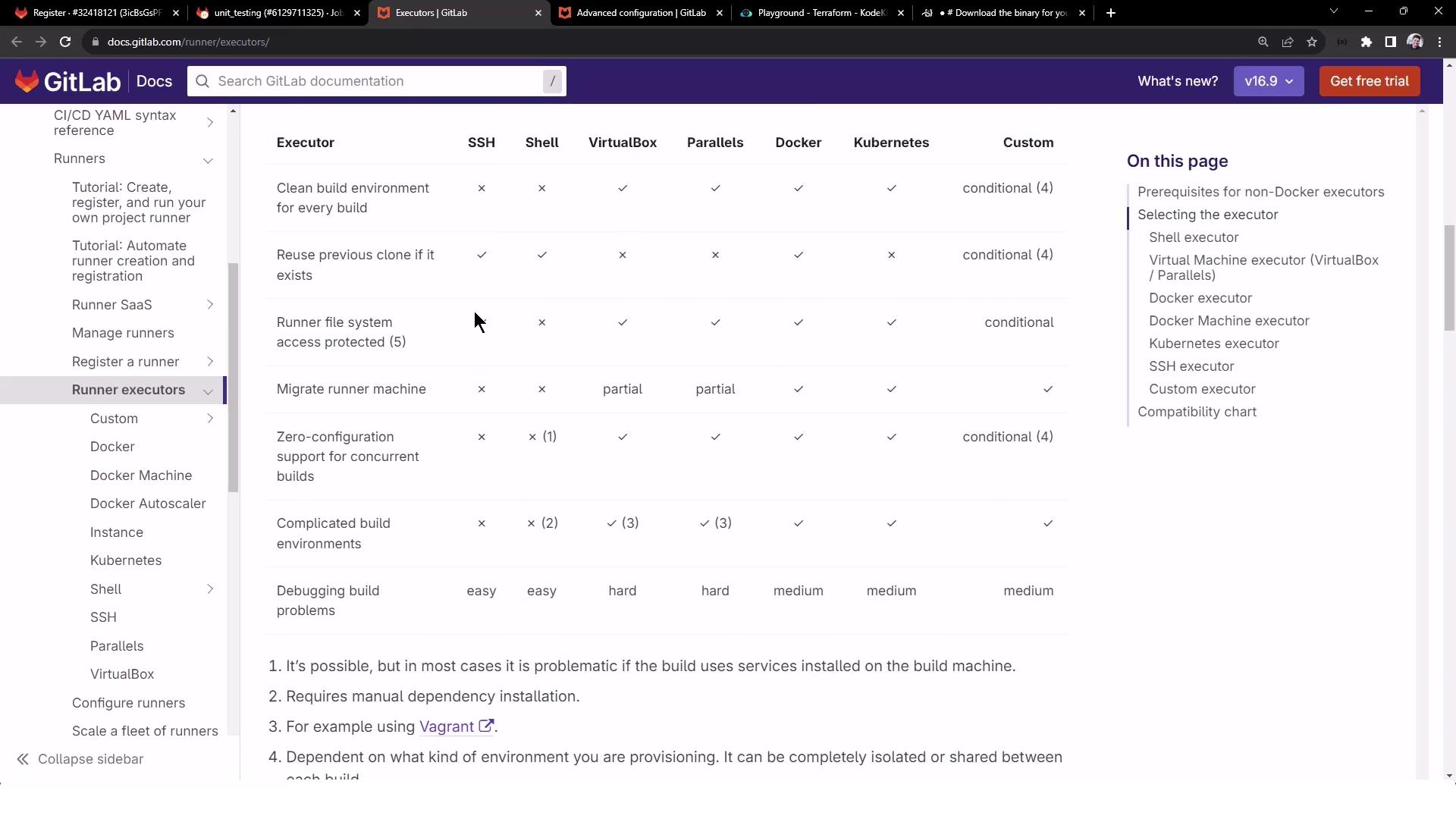Open browser extensions puzzle icon
Viewport: 1456px width, 819px height.
[1367, 42]
